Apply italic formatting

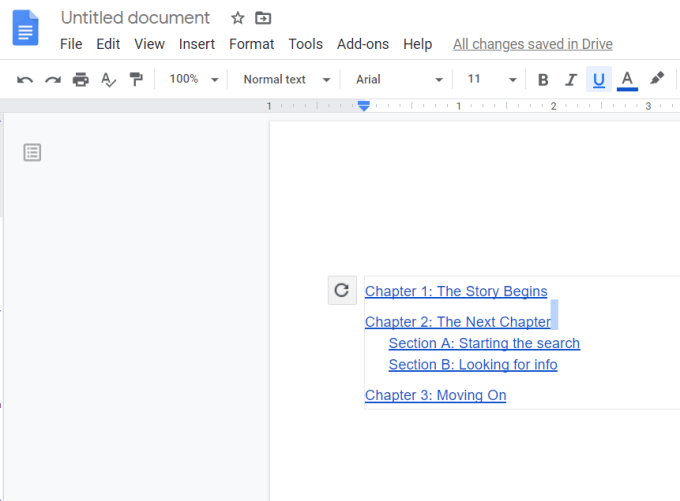click(x=571, y=80)
